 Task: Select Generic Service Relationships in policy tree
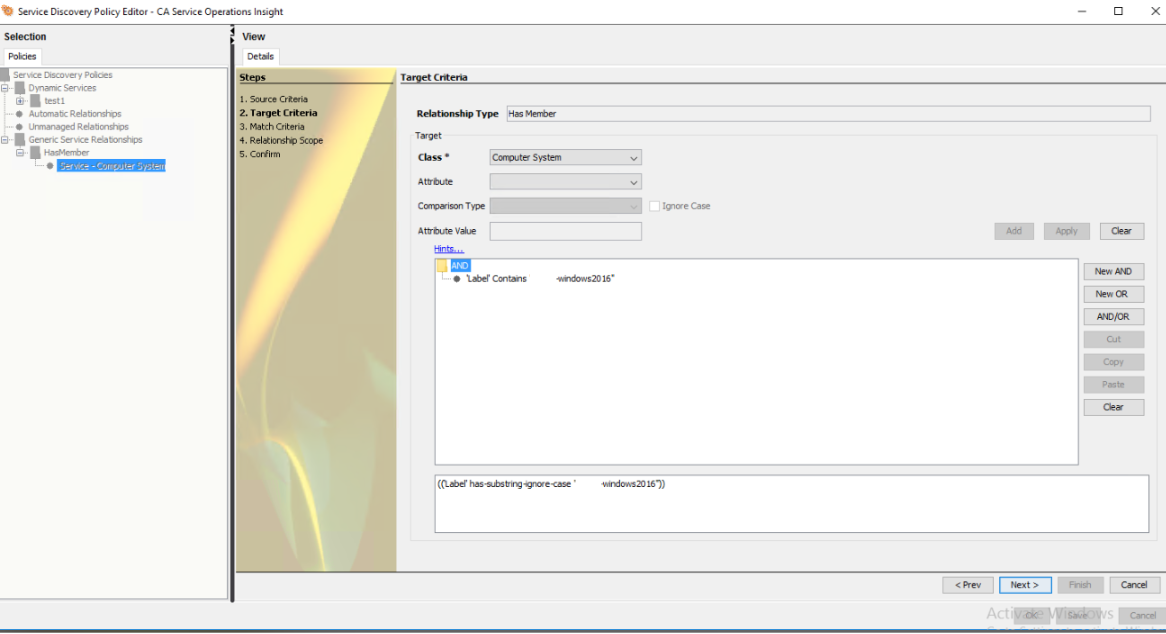tap(86, 140)
